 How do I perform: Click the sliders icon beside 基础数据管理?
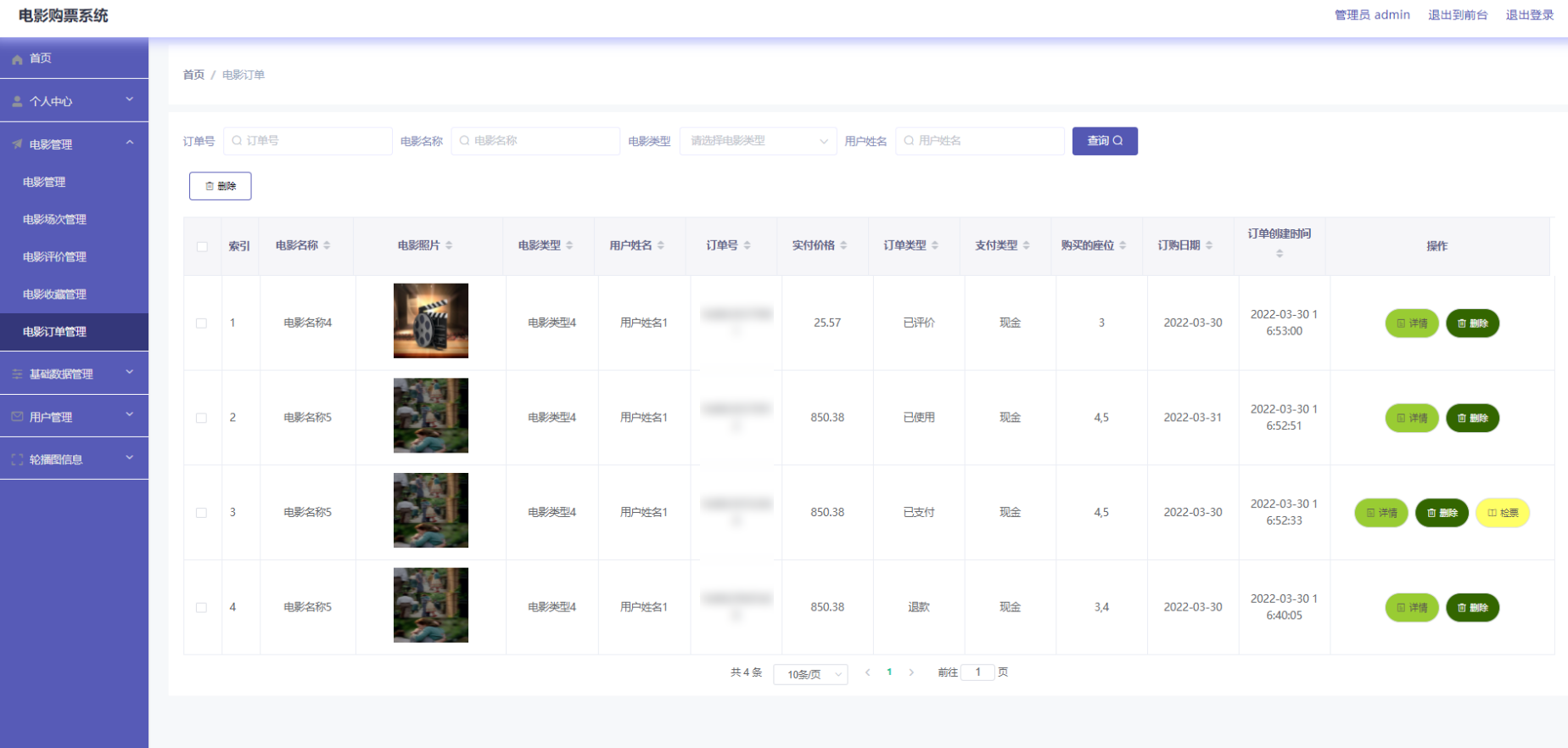coord(17,374)
